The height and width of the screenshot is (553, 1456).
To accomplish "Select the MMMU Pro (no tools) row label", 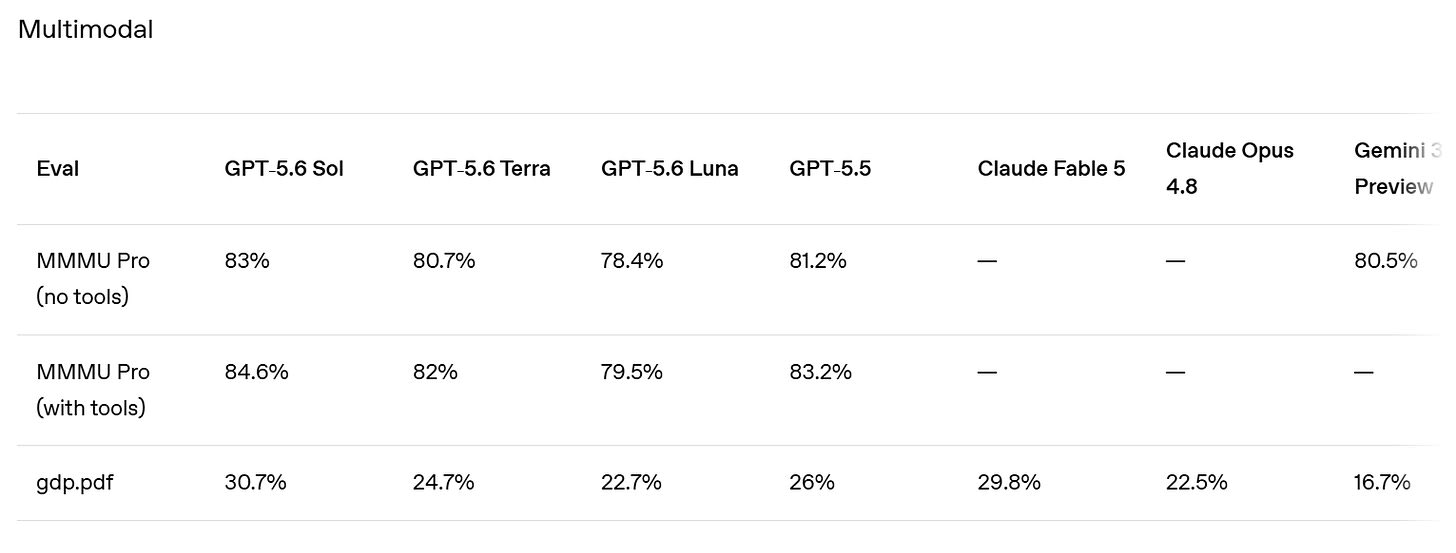I will [x=93, y=279].
